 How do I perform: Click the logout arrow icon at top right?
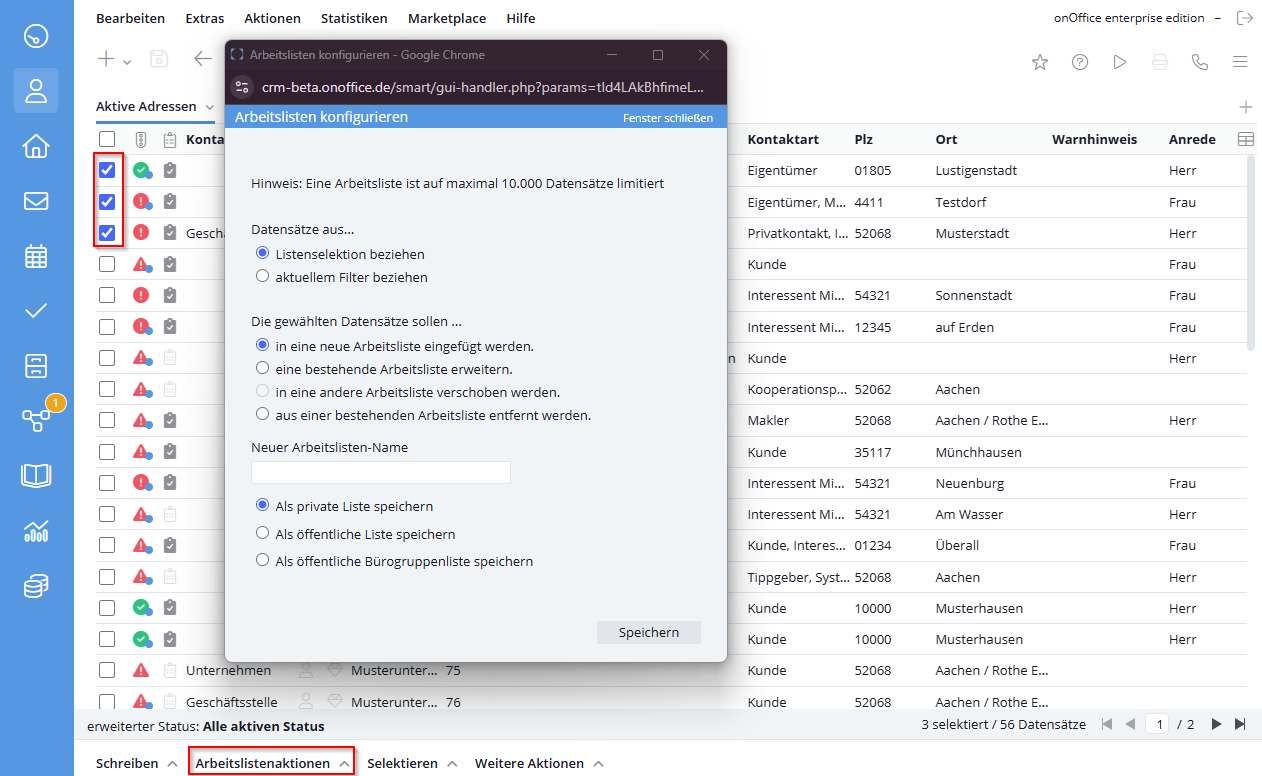(1245, 18)
